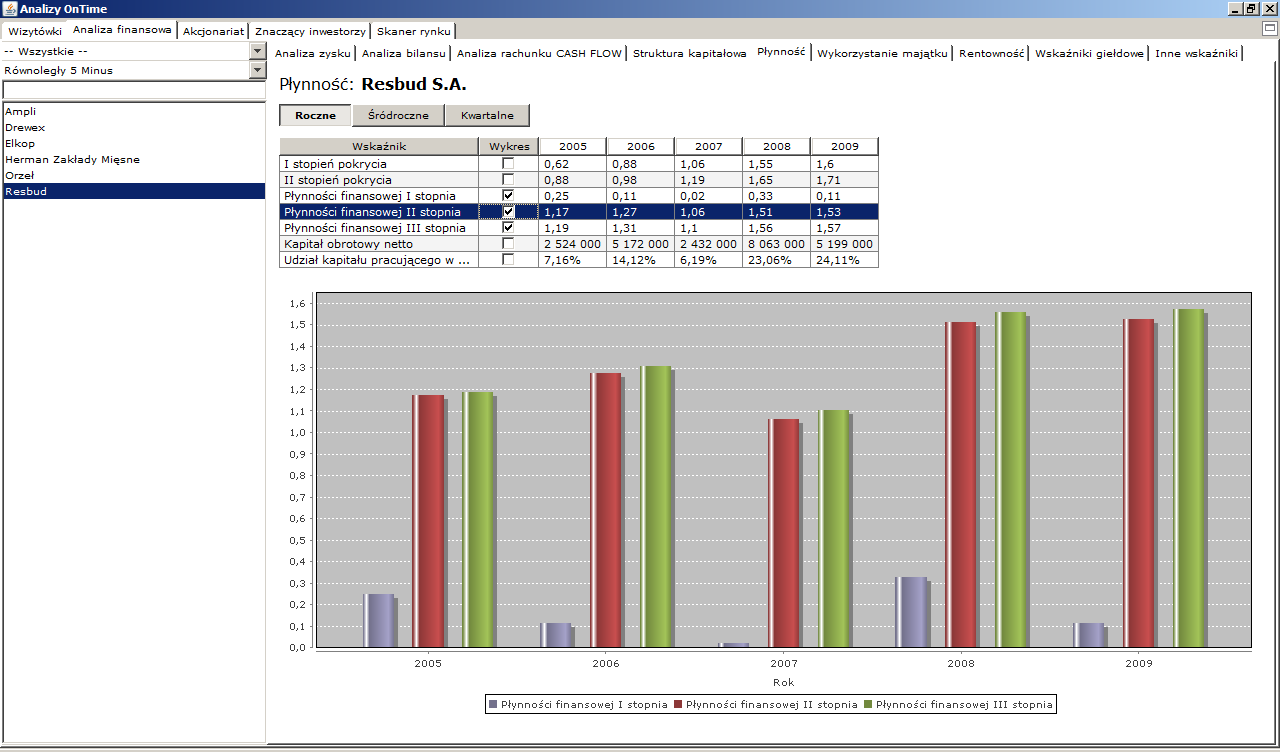
Task: Click the Kapitał obrotowy netto row label
Action: [x=348, y=244]
